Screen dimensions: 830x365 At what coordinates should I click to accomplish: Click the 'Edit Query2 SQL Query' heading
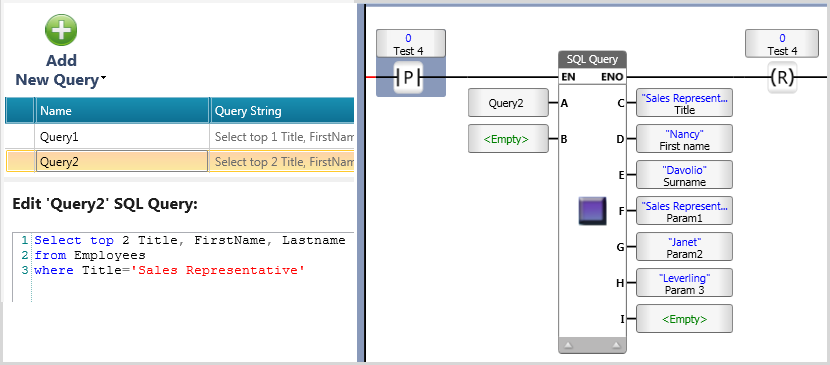pos(105,204)
